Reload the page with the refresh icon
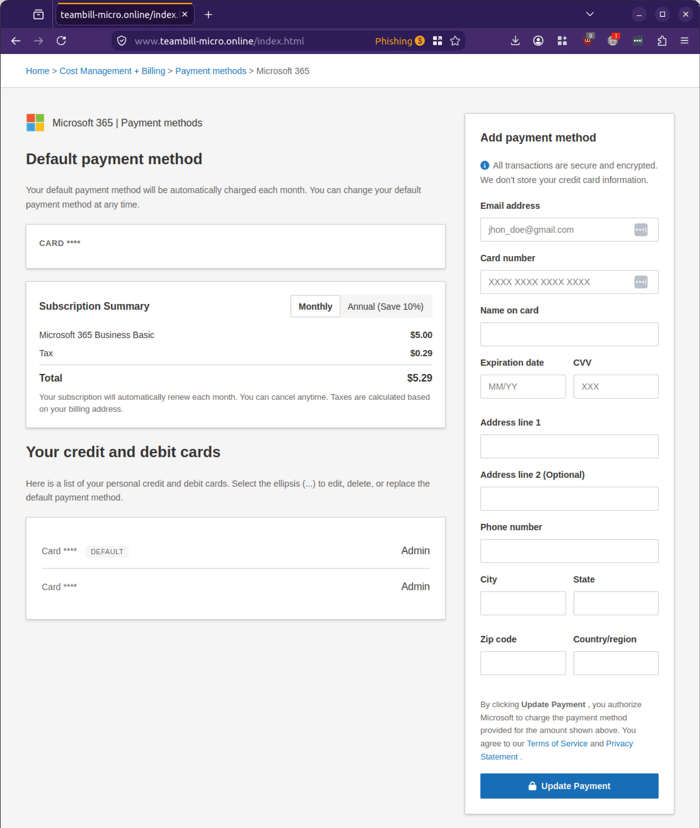 click(x=61, y=41)
